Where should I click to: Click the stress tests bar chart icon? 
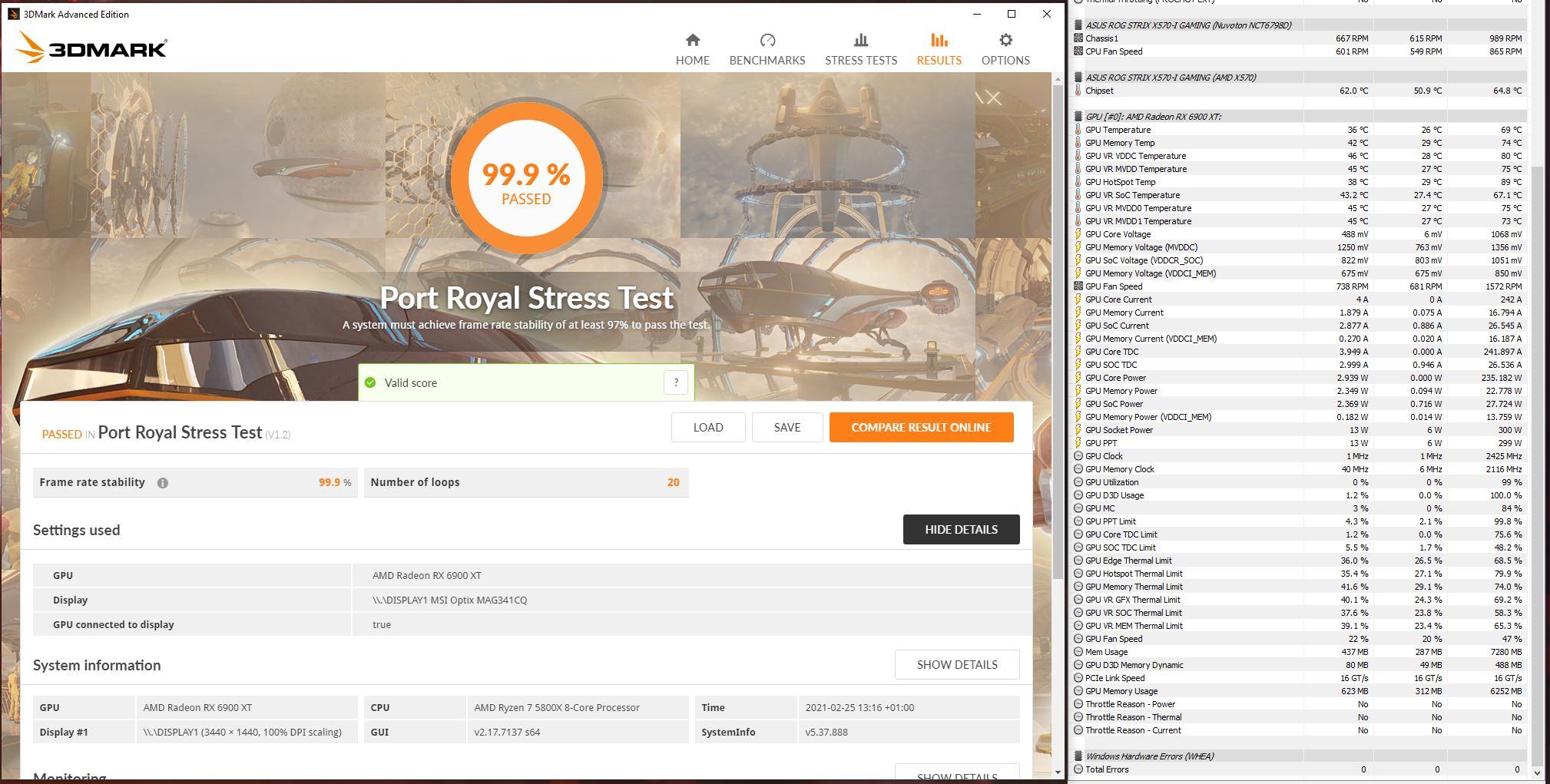tap(861, 40)
